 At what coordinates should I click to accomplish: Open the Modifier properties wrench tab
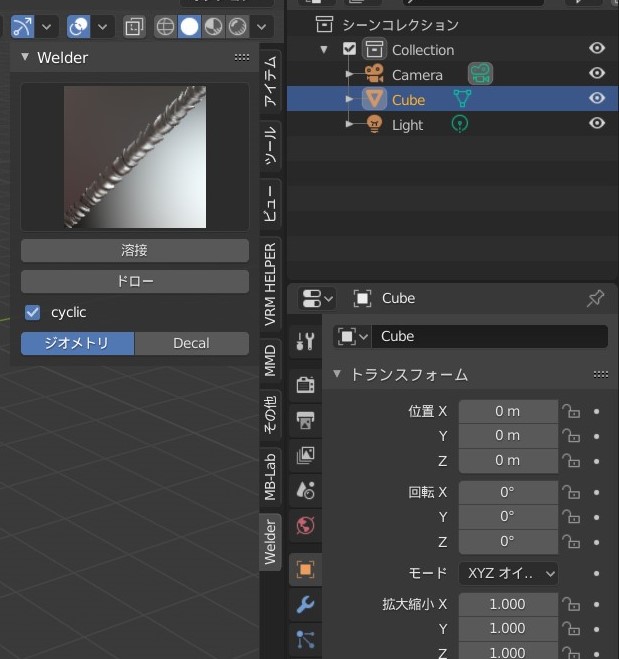coord(306,604)
